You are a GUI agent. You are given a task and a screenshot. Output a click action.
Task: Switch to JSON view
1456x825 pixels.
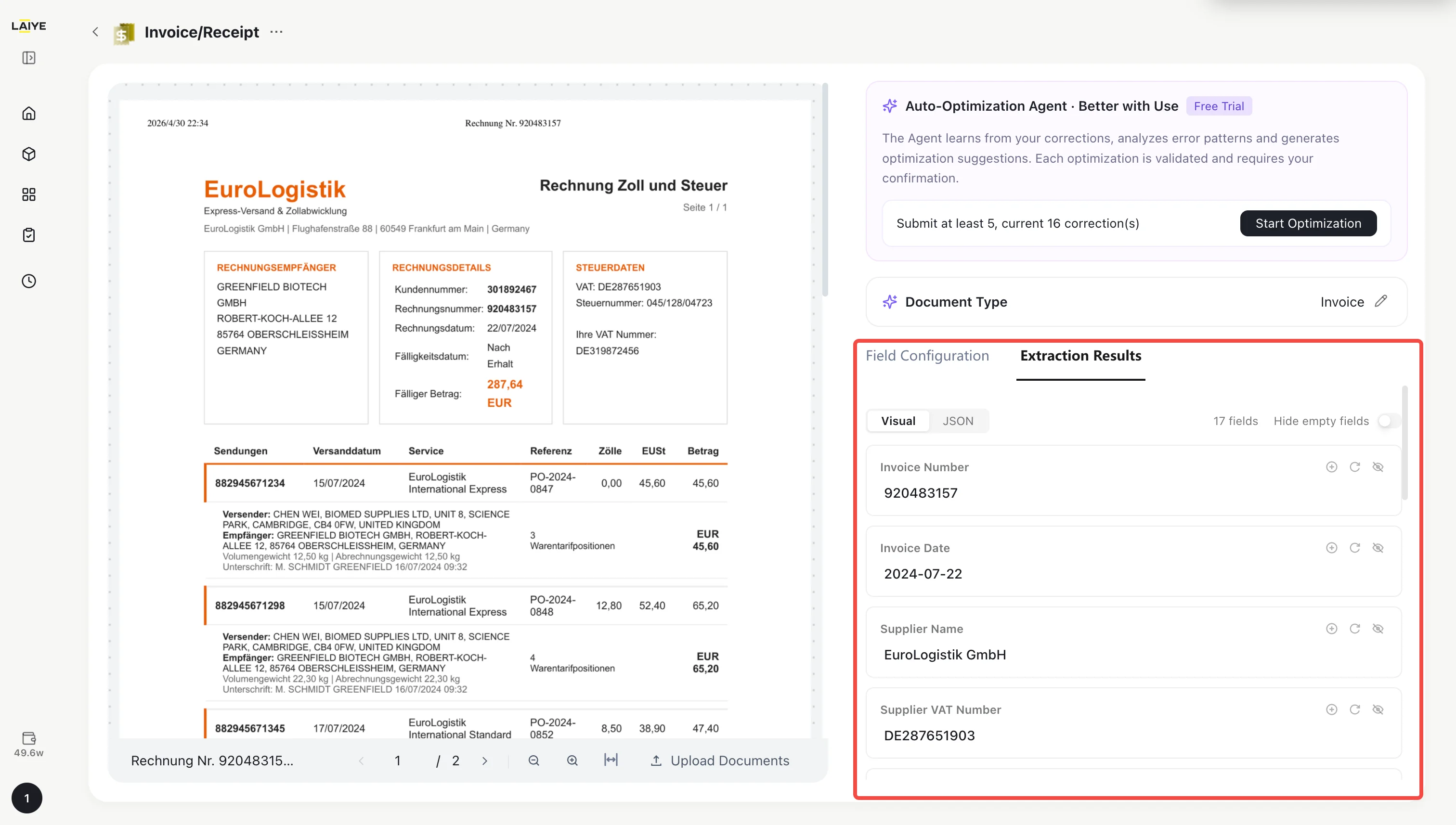click(958, 421)
